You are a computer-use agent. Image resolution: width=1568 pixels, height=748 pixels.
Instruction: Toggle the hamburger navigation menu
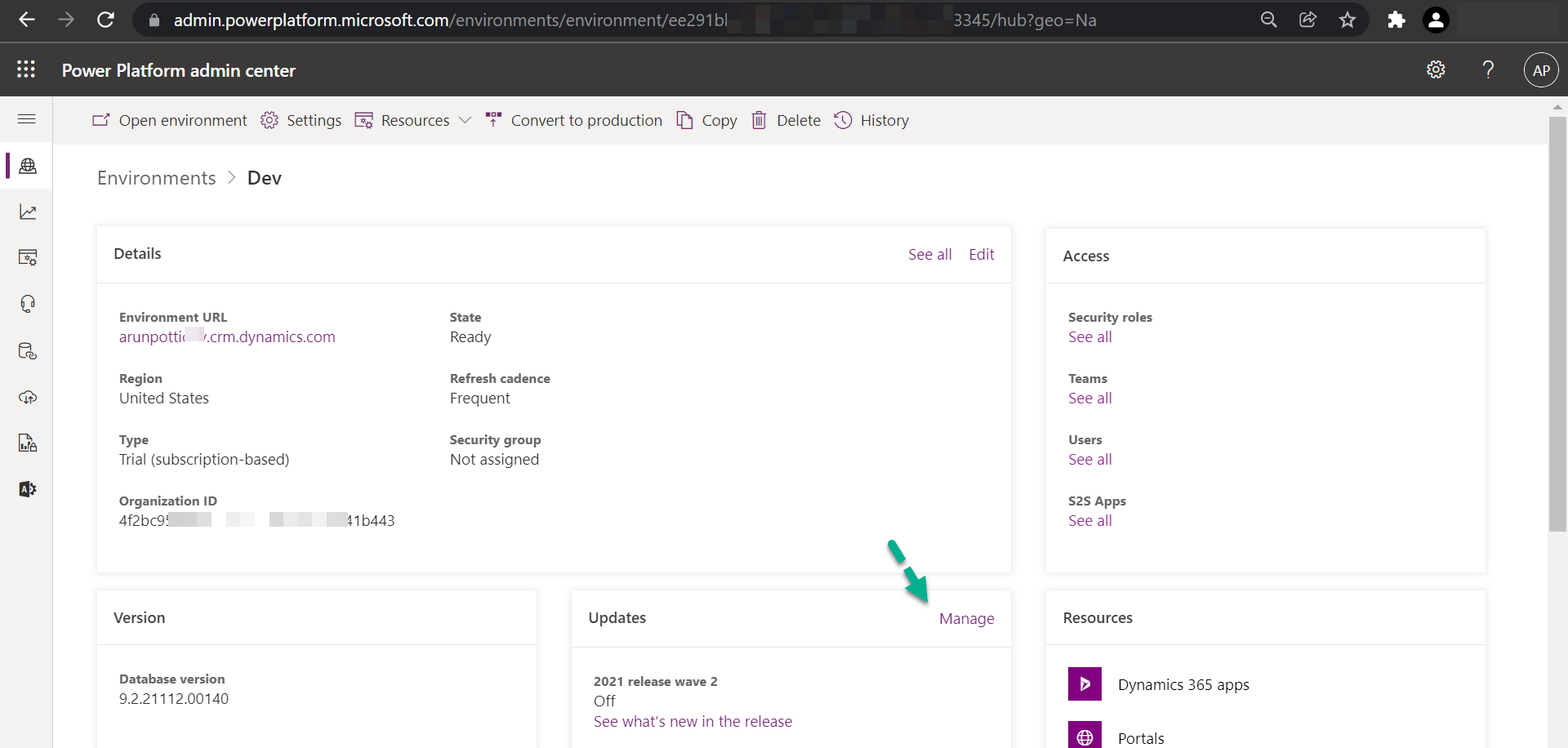[27, 119]
